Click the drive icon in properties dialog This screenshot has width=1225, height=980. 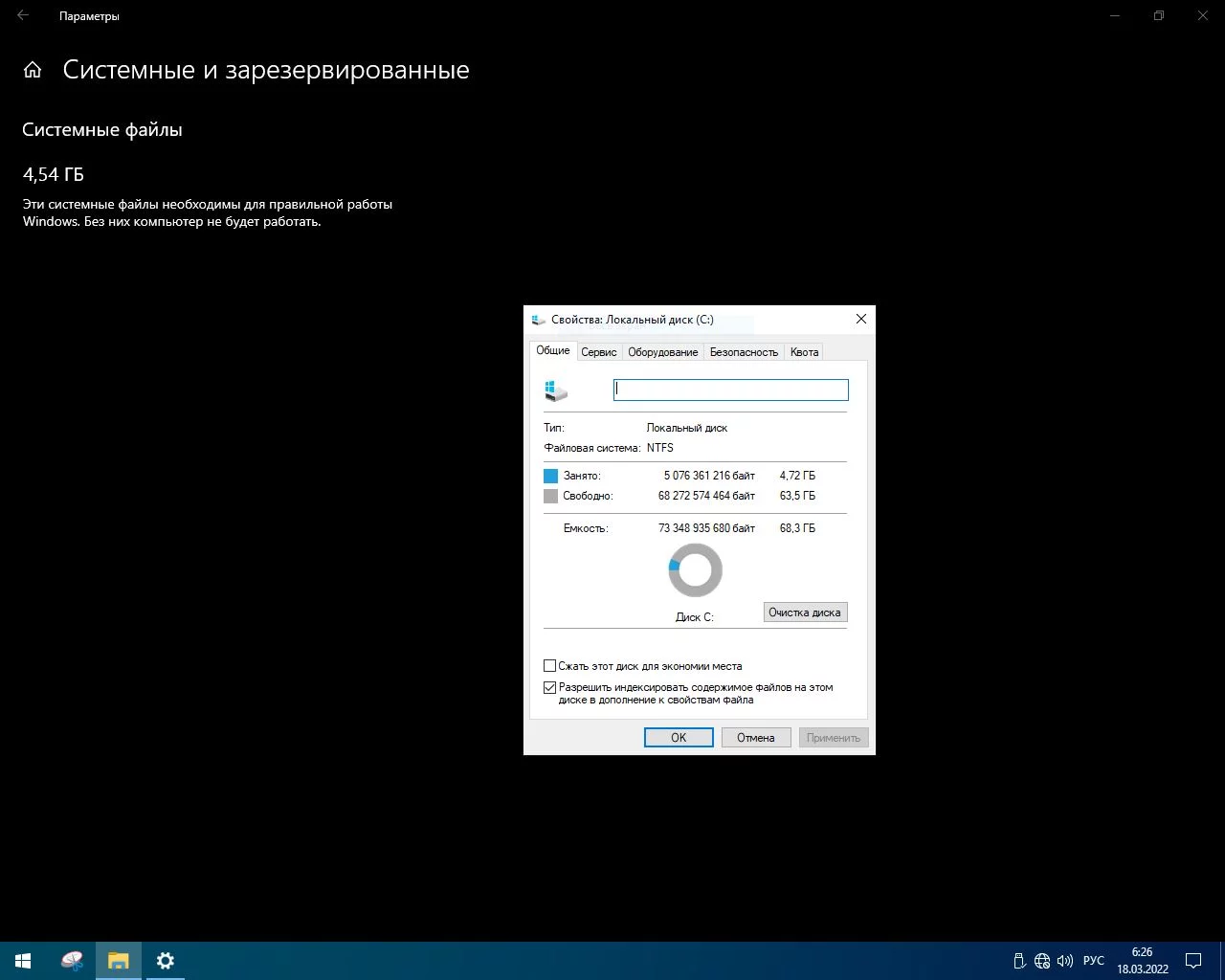[x=556, y=390]
